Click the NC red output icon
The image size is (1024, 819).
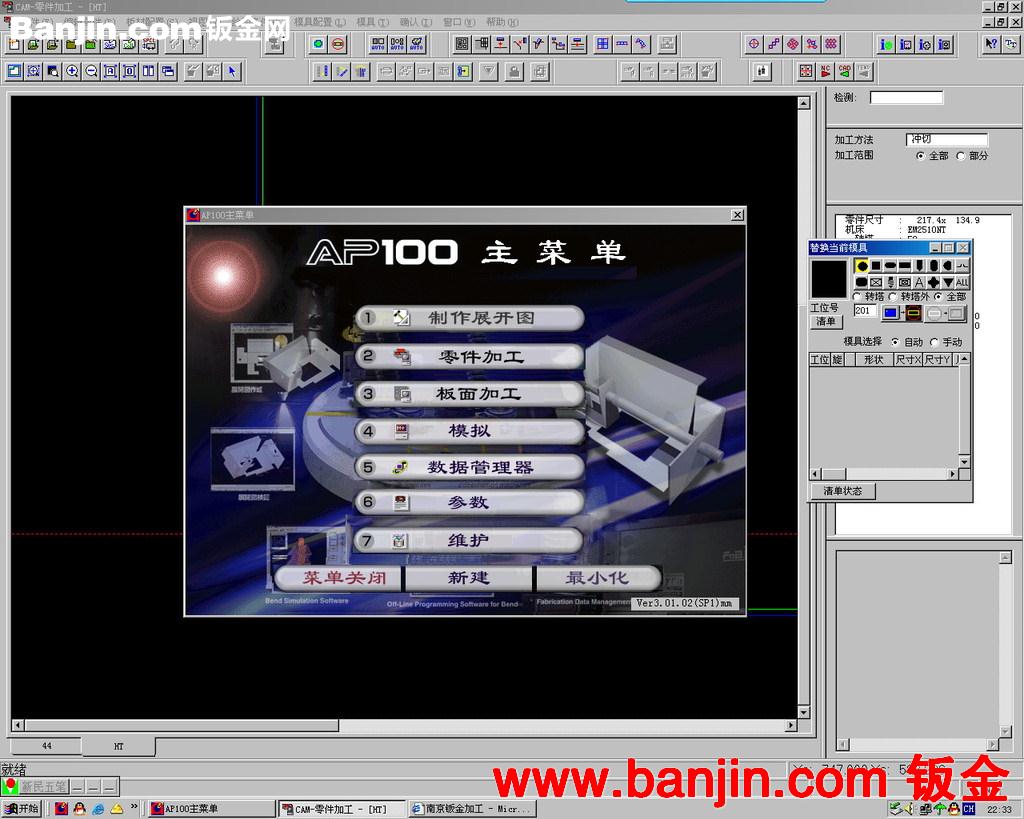click(825, 71)
